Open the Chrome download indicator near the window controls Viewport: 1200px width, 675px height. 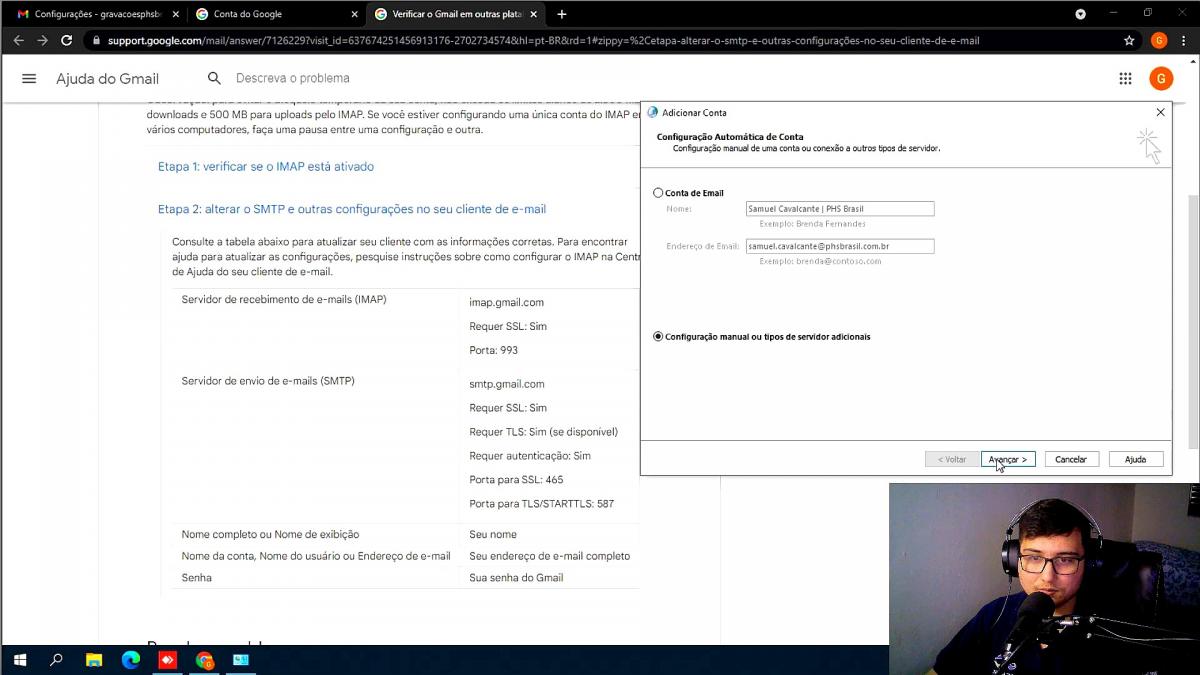1080,14
